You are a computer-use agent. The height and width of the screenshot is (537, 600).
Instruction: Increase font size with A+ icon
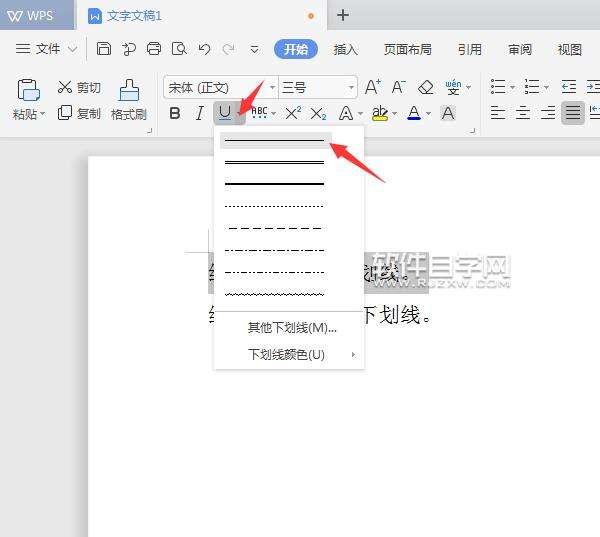pos(372,87)
